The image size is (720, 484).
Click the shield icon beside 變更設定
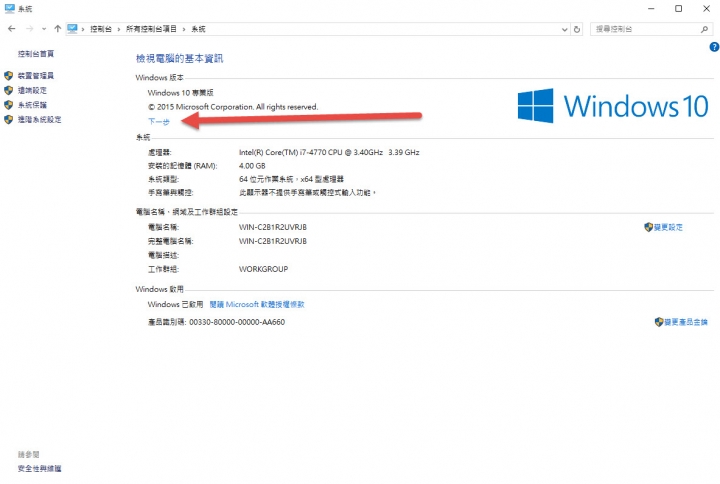[x=648, y=227]
